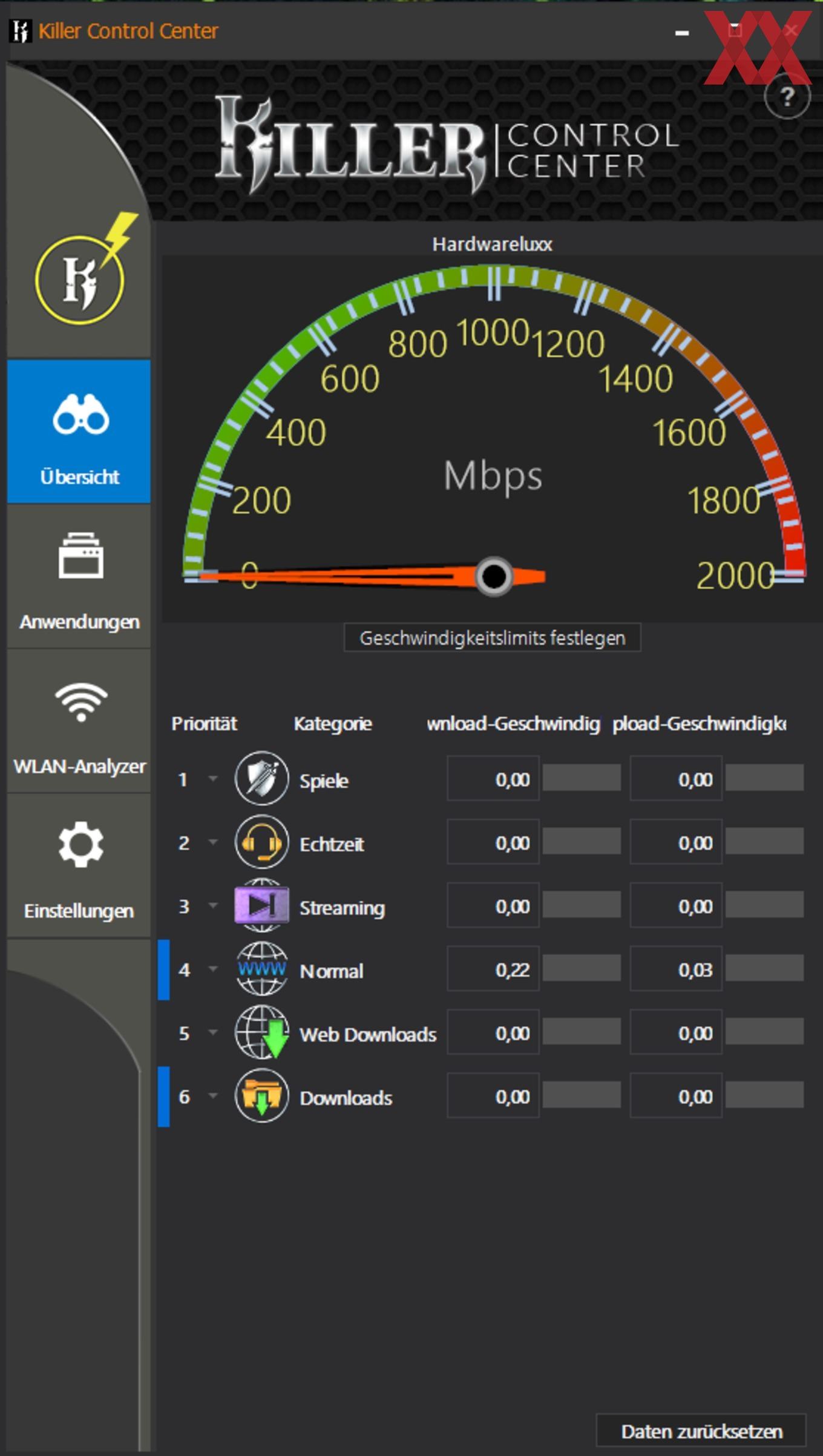
Task: Switch to the WLAN-Analyzer tab
Action: point(79,721)
